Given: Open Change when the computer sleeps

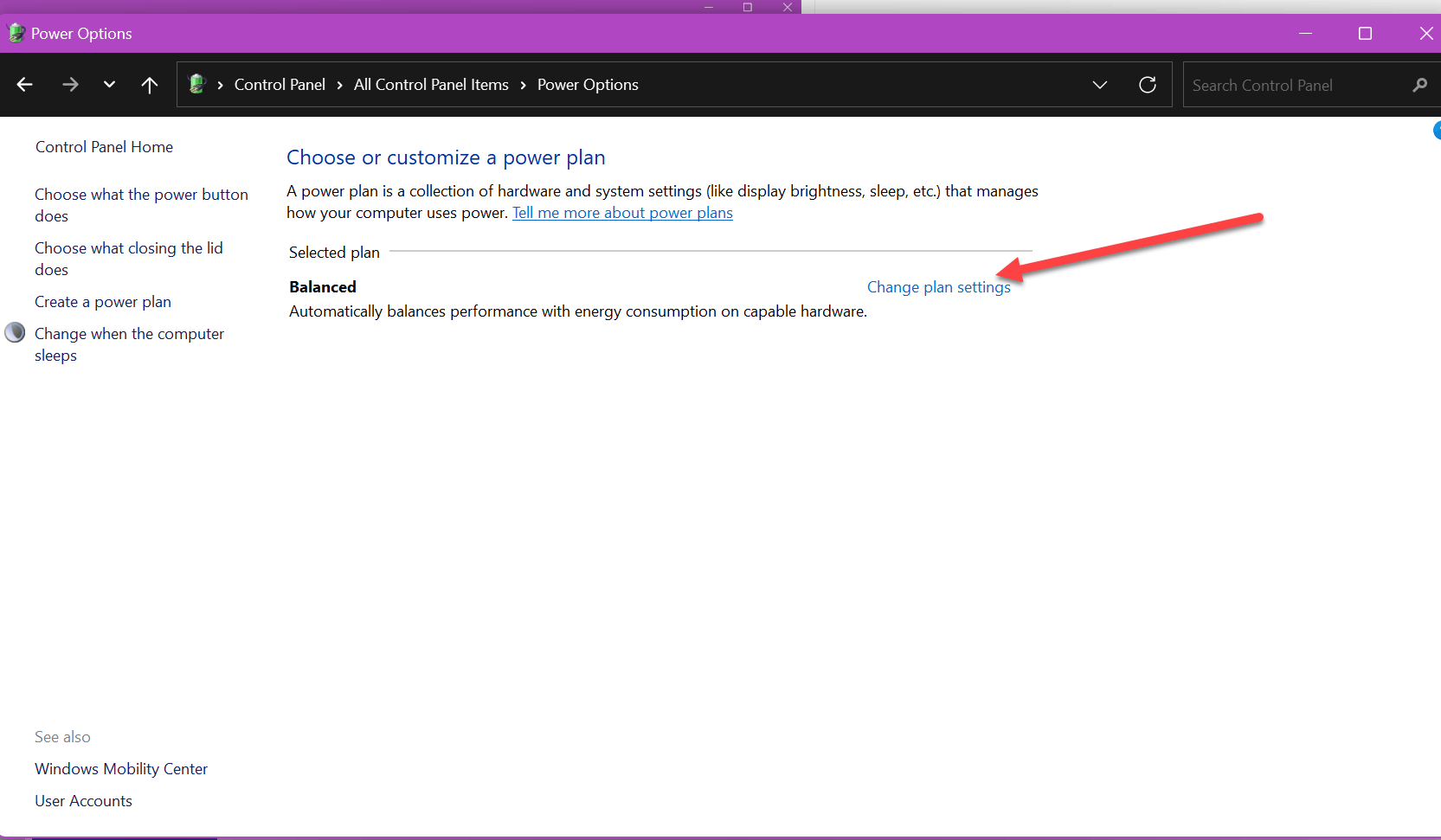Looking at the screenshot, I should 129,344.
